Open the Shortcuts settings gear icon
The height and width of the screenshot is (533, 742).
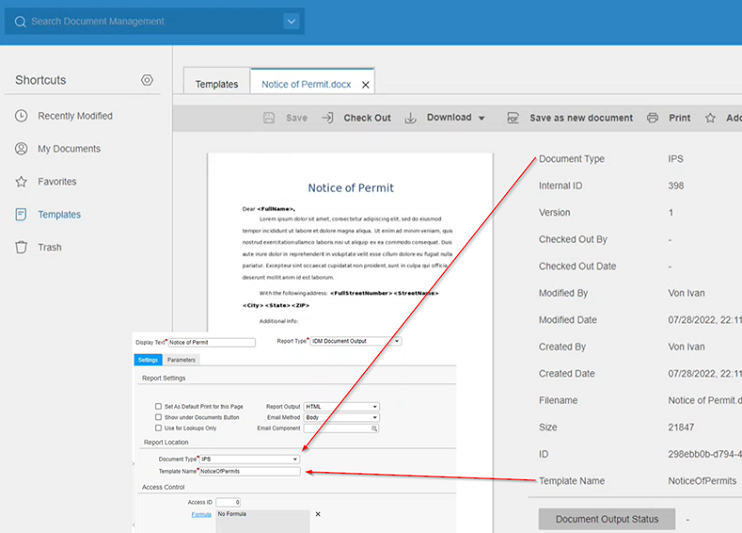(147, 80)
